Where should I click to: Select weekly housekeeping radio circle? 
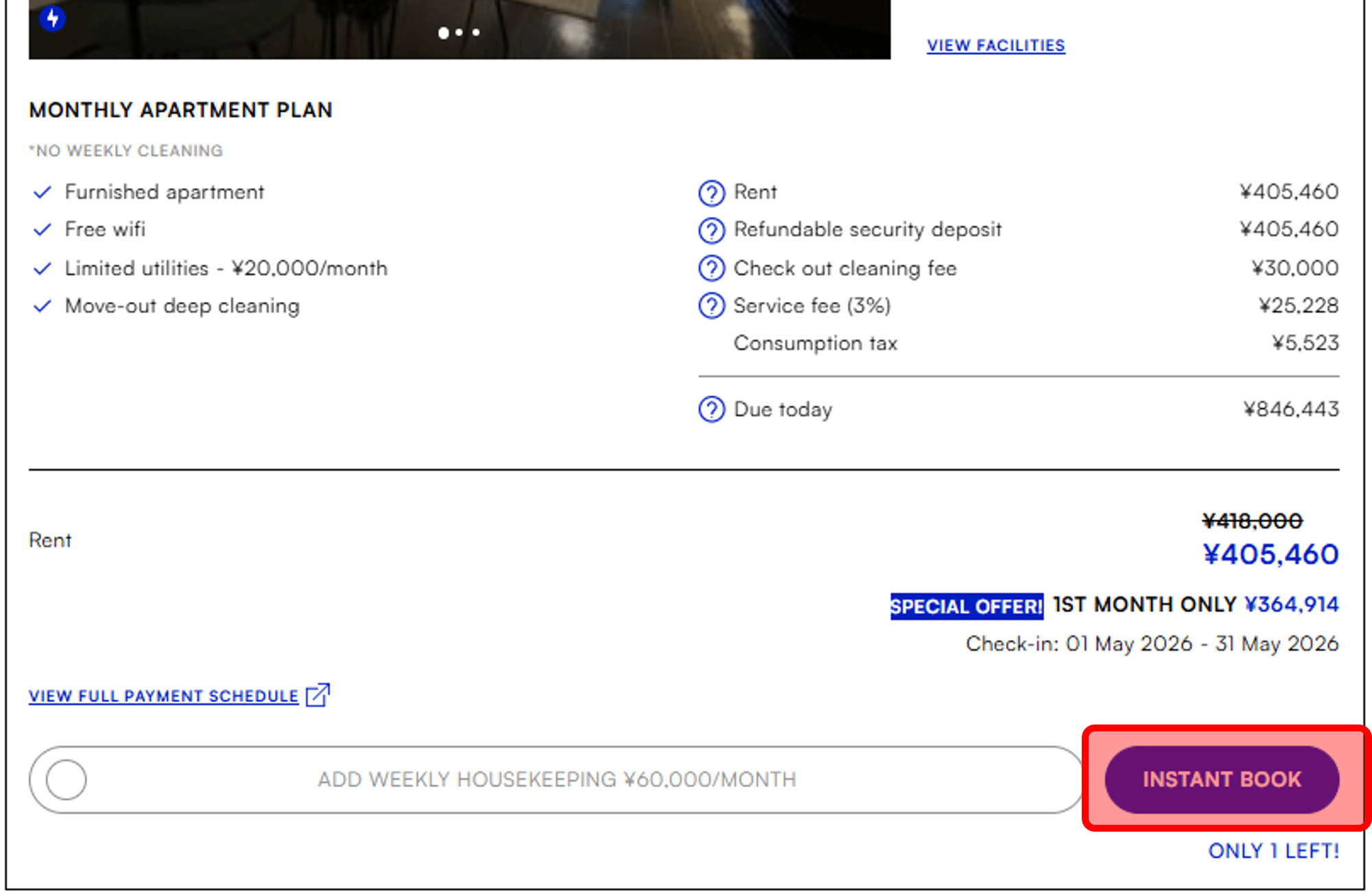(66, 779)
